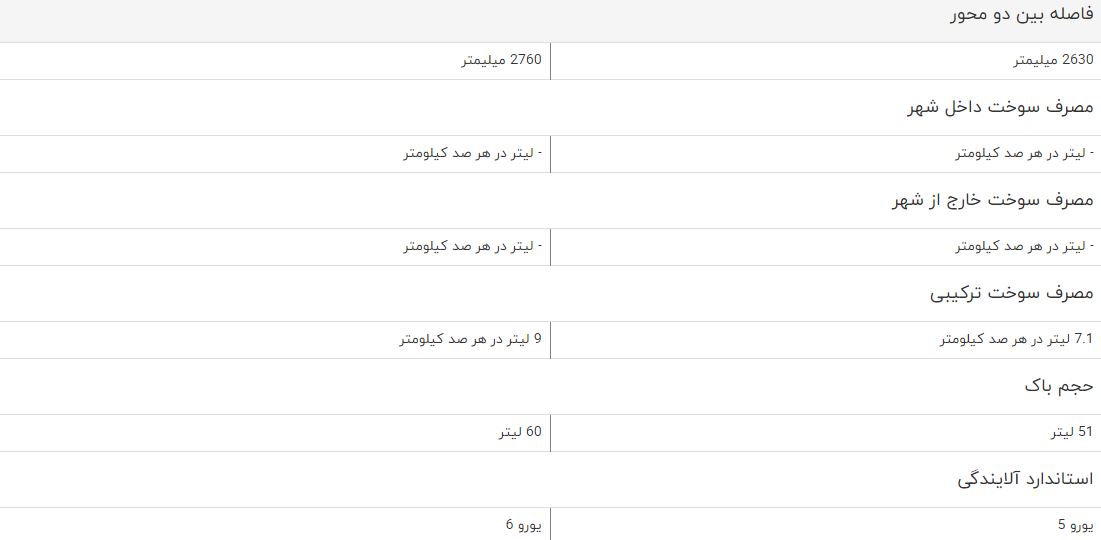Screen dimensions: 1101x540
Task: Select the 2760 میلیمتر wheelbase value
Action: tap(501, 60)
